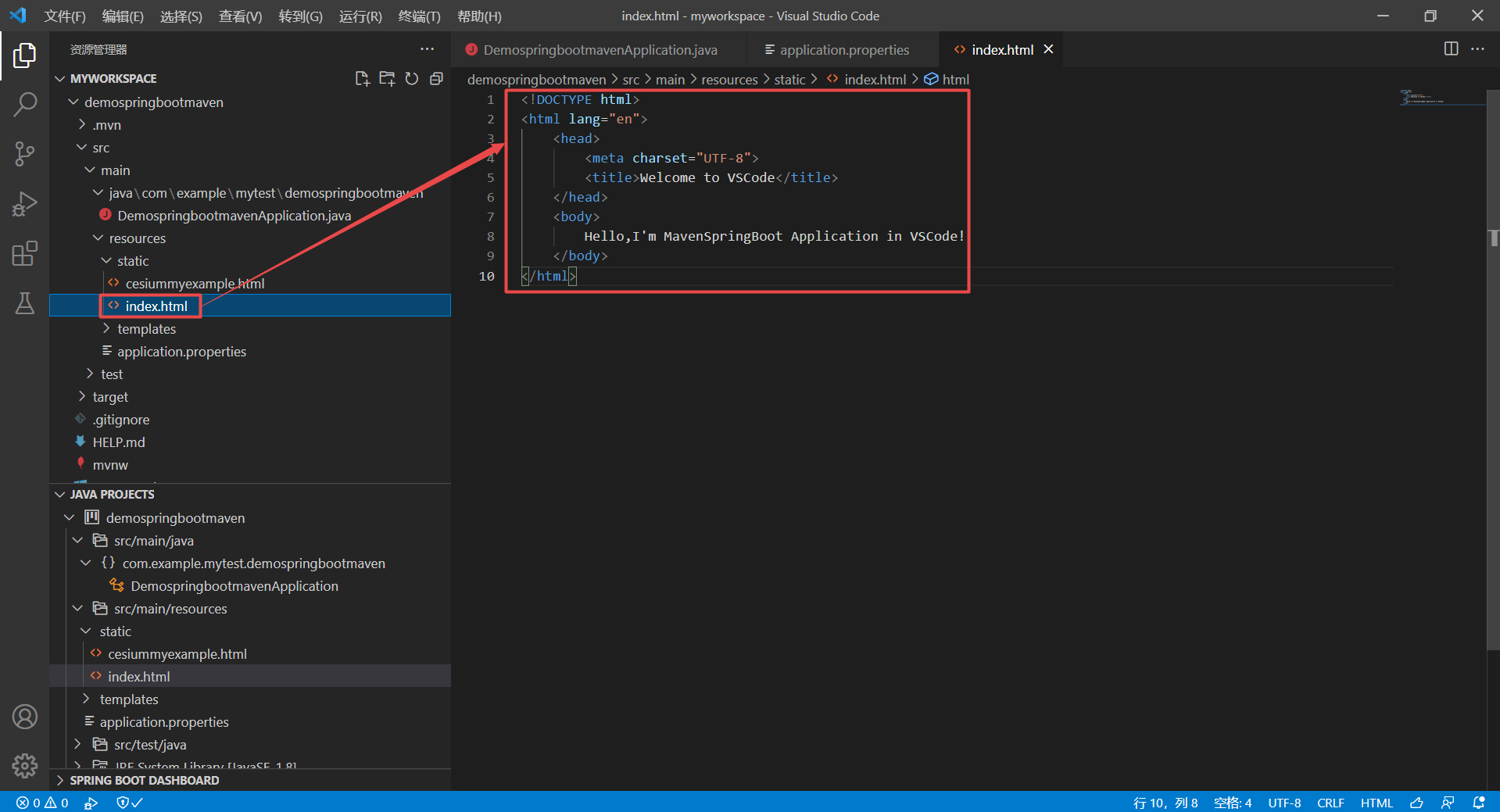Open the 运行(R) menu
Screen dimensions: 1500x812
(x=360, y=16)
